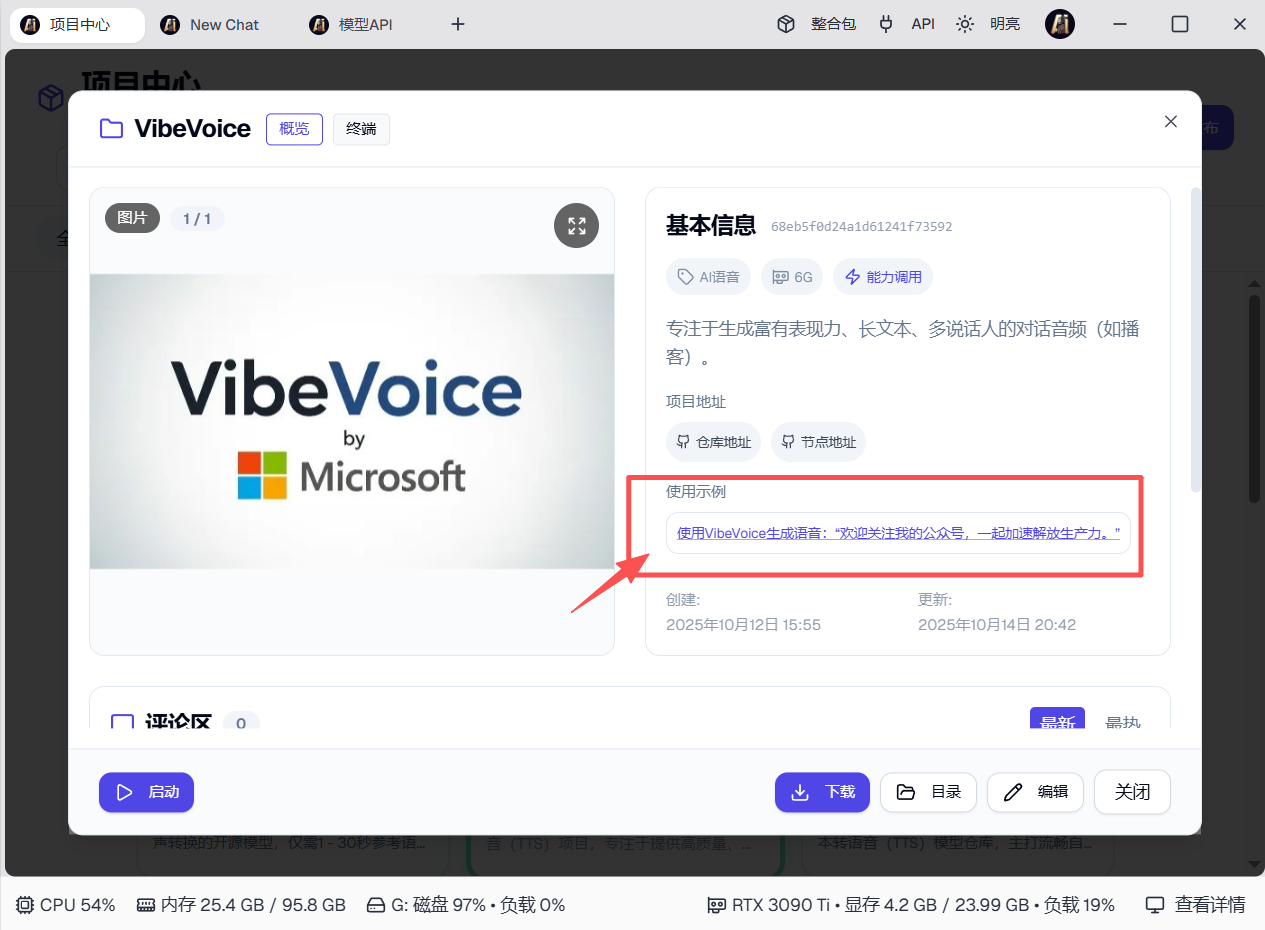Image resolution: width=1265 pixels, height=930 pixels.
Task: Open the 节点地址 GitHub link
Action: click(818, 442)
